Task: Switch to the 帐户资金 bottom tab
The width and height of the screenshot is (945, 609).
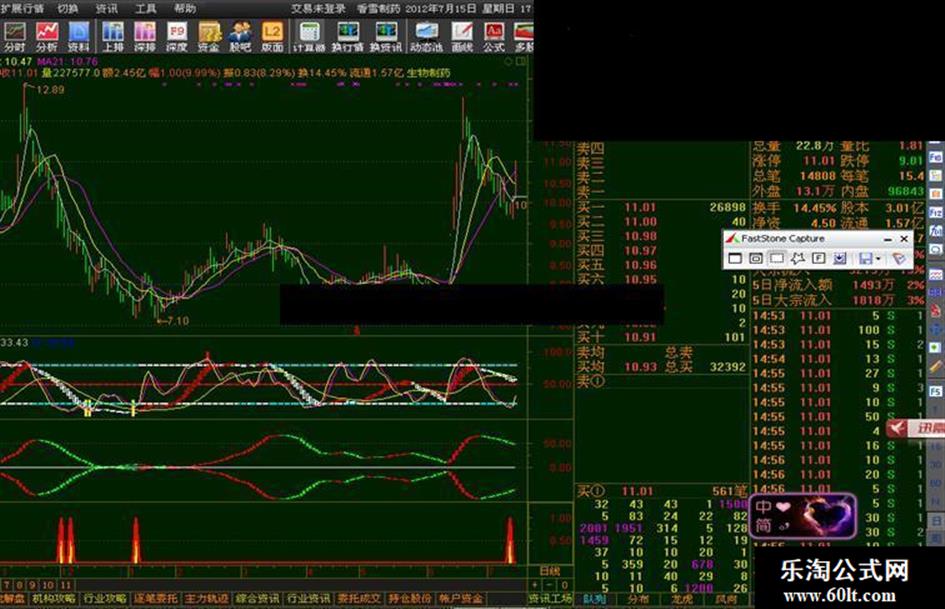Action: coord(461,599)
